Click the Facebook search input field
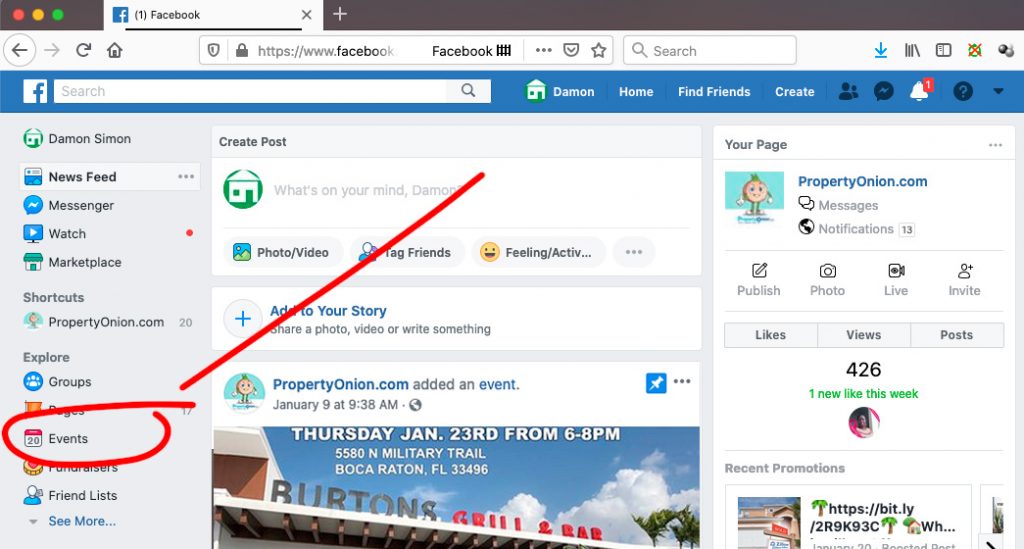This screenshot has width=1024, height=549. 251,91
